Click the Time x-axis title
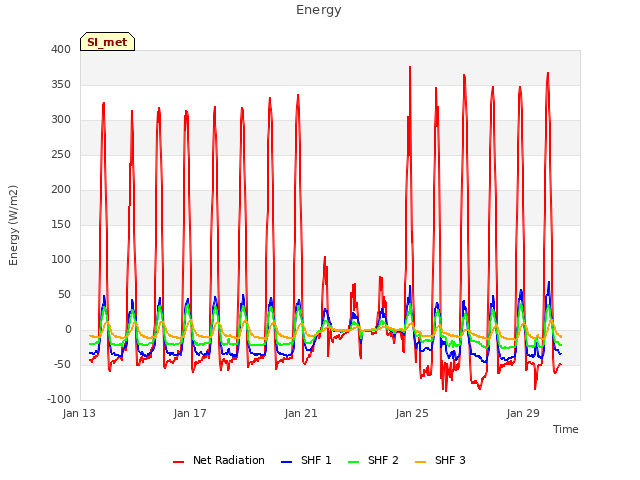Image resolution: width=640 pixels, height=480 pixels. pyautogui.click(x=566, y=429)
